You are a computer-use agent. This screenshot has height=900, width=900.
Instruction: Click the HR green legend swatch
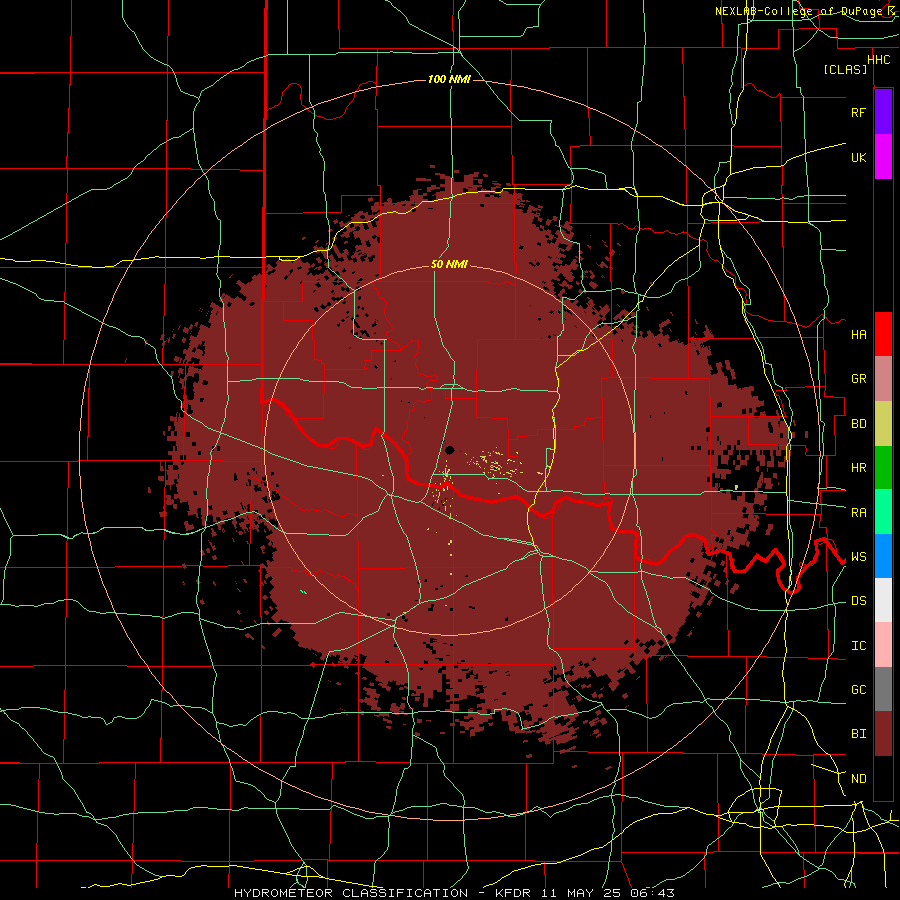point(883,468)
